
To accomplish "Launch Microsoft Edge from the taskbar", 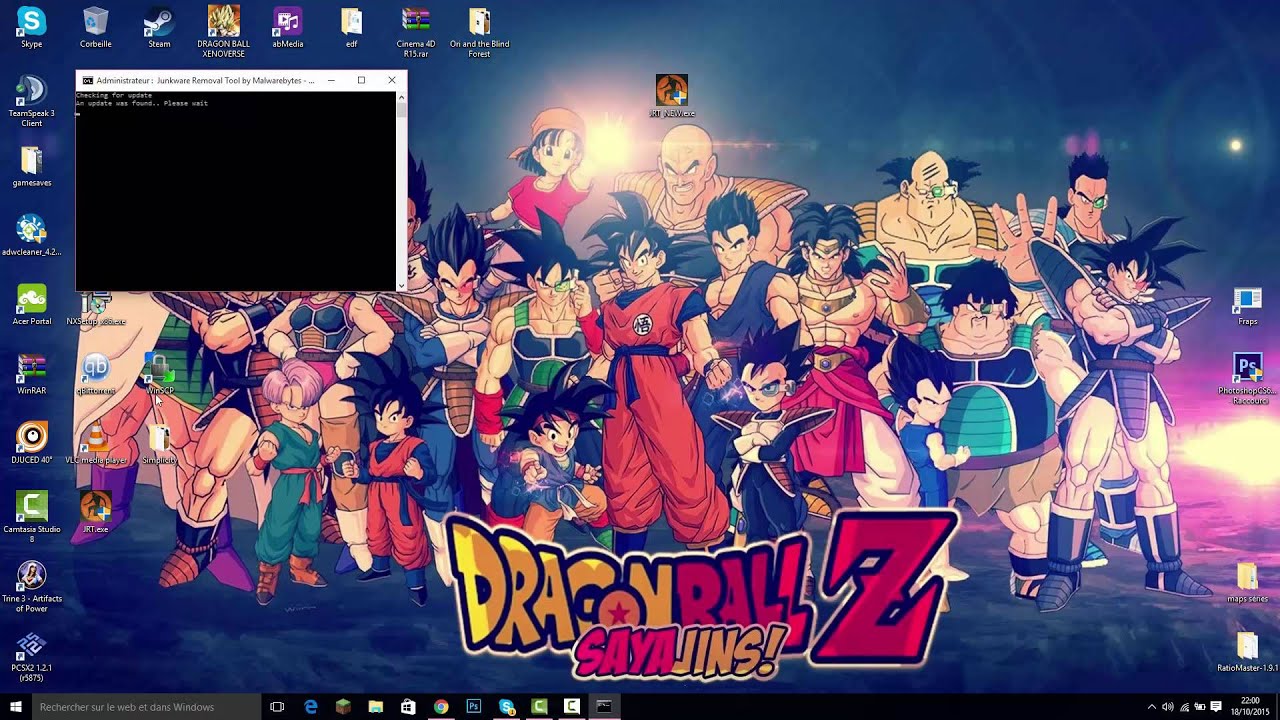I will (311, 706).
